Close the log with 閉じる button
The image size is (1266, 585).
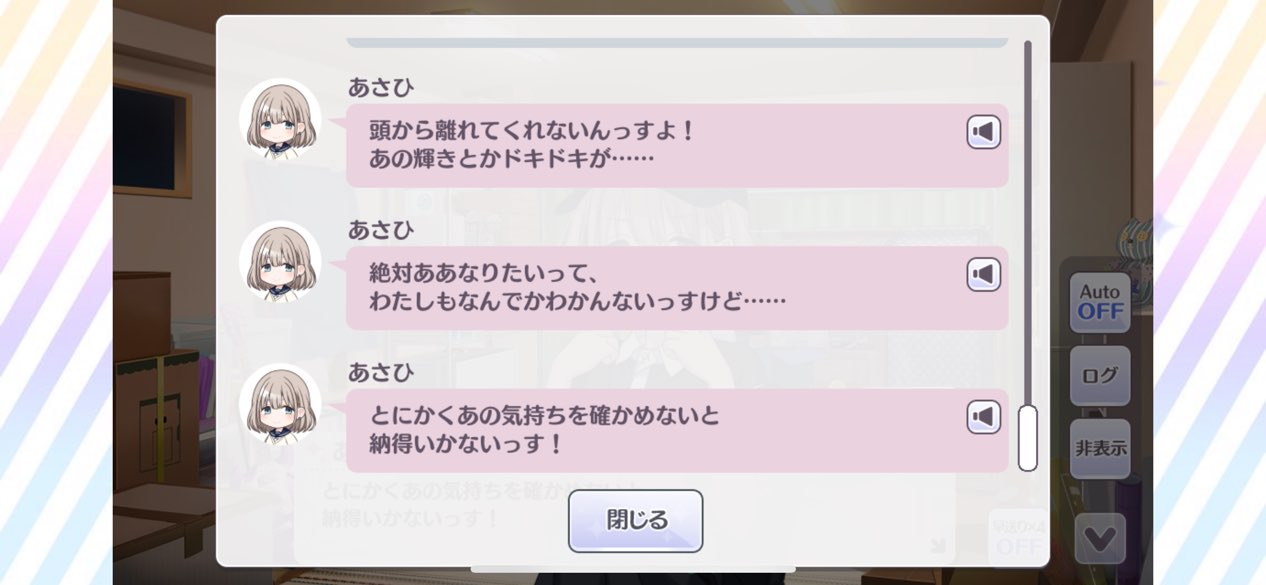tap(636, 521)
